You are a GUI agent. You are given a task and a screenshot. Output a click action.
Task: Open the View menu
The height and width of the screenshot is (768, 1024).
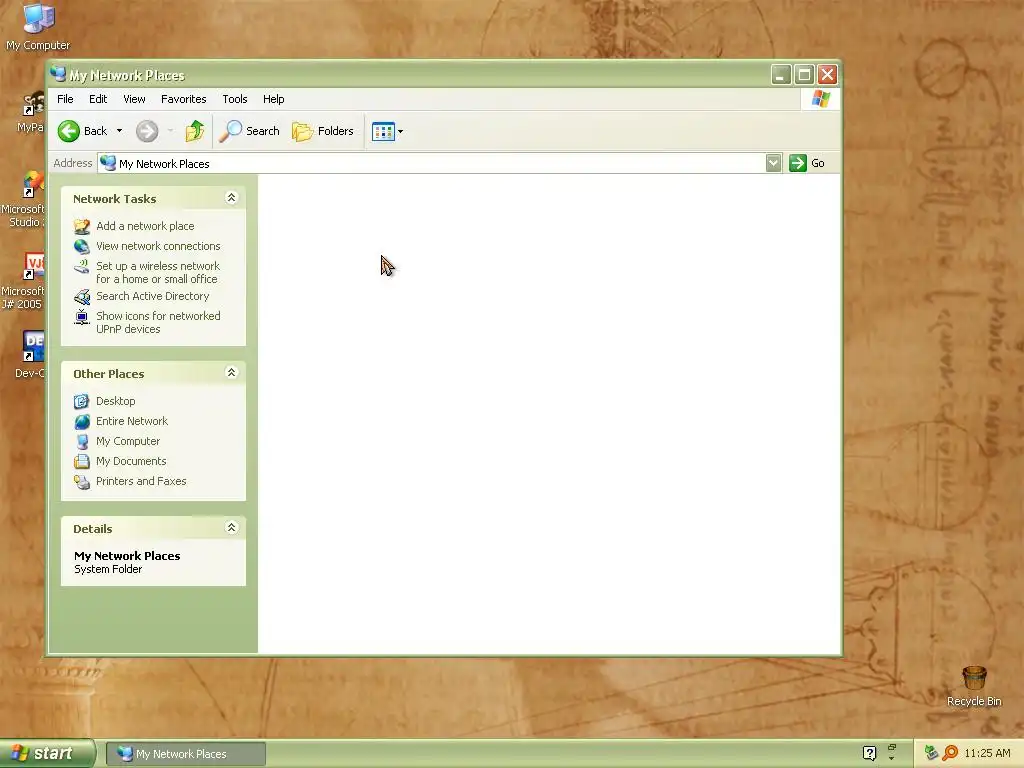tap(135, 99)
